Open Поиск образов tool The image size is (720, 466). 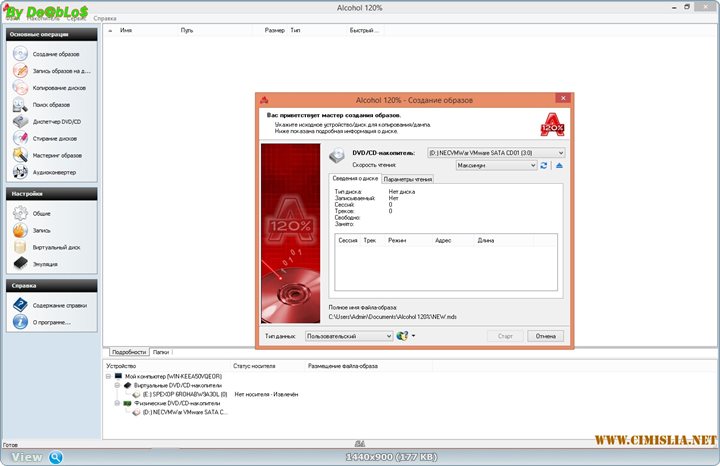50,104
